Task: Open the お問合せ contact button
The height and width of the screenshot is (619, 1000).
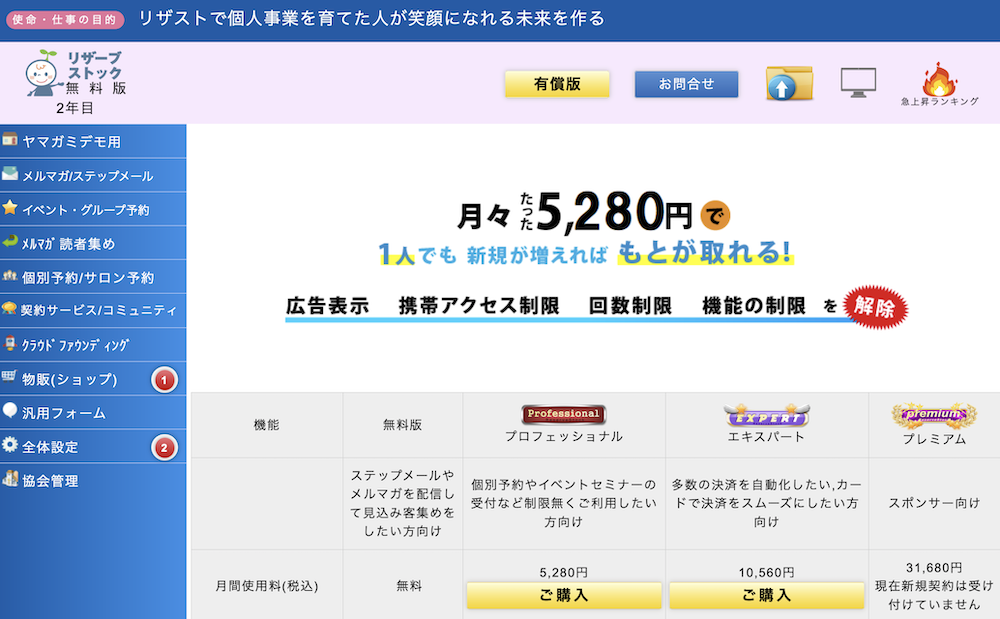Action: [x=686, y=84]
